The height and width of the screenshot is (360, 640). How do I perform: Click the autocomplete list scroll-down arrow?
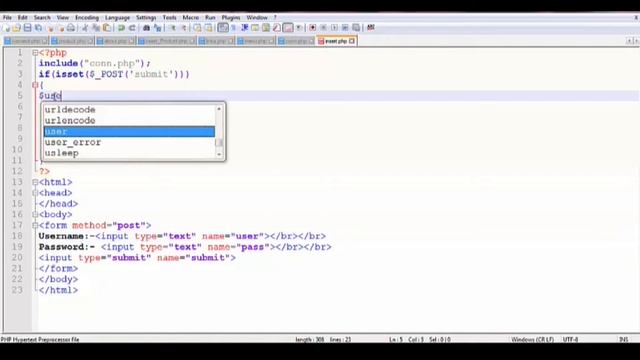click(219, 154)
